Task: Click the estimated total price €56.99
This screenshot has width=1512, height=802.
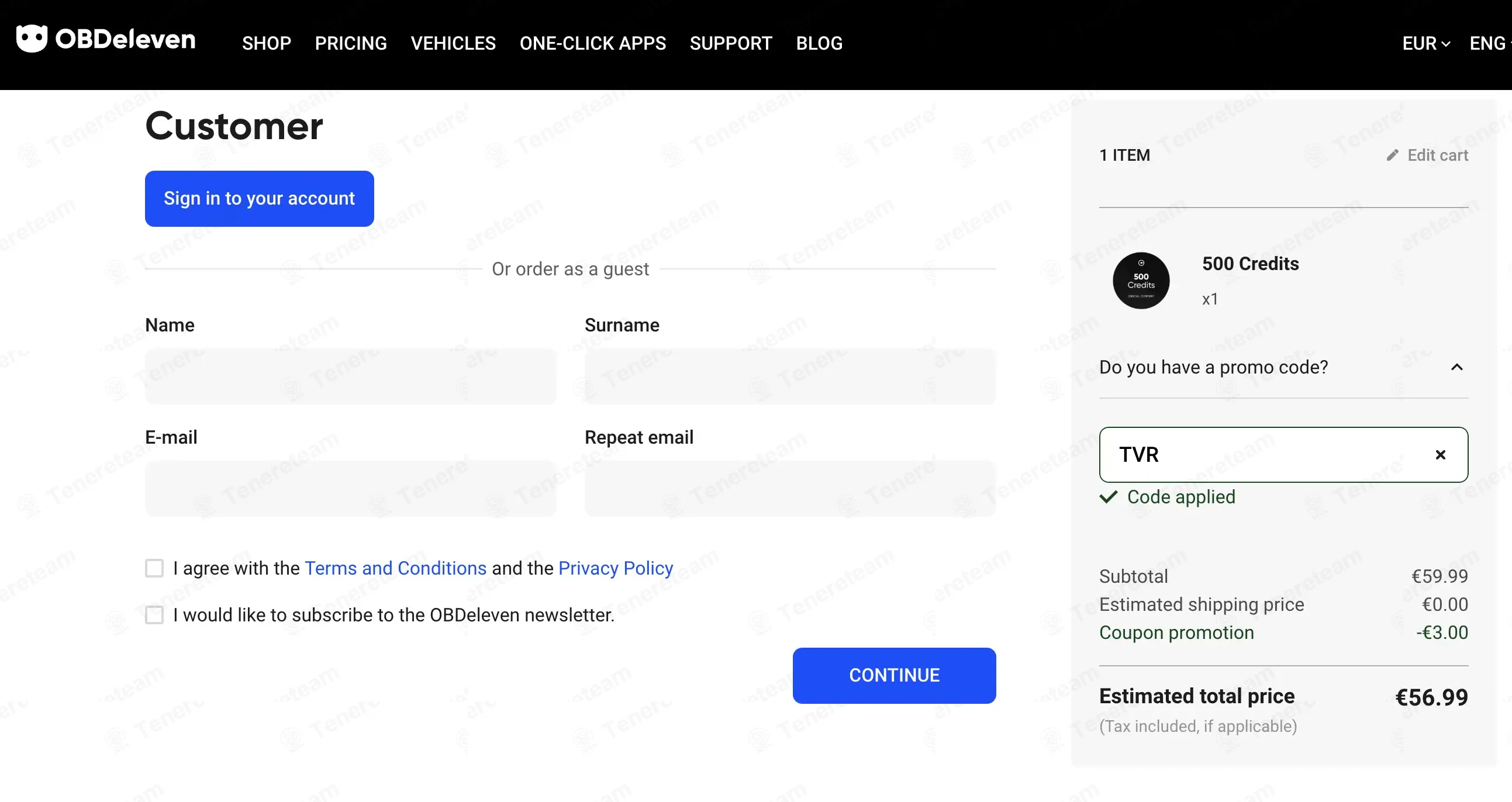Action: tap(1431, 697)
